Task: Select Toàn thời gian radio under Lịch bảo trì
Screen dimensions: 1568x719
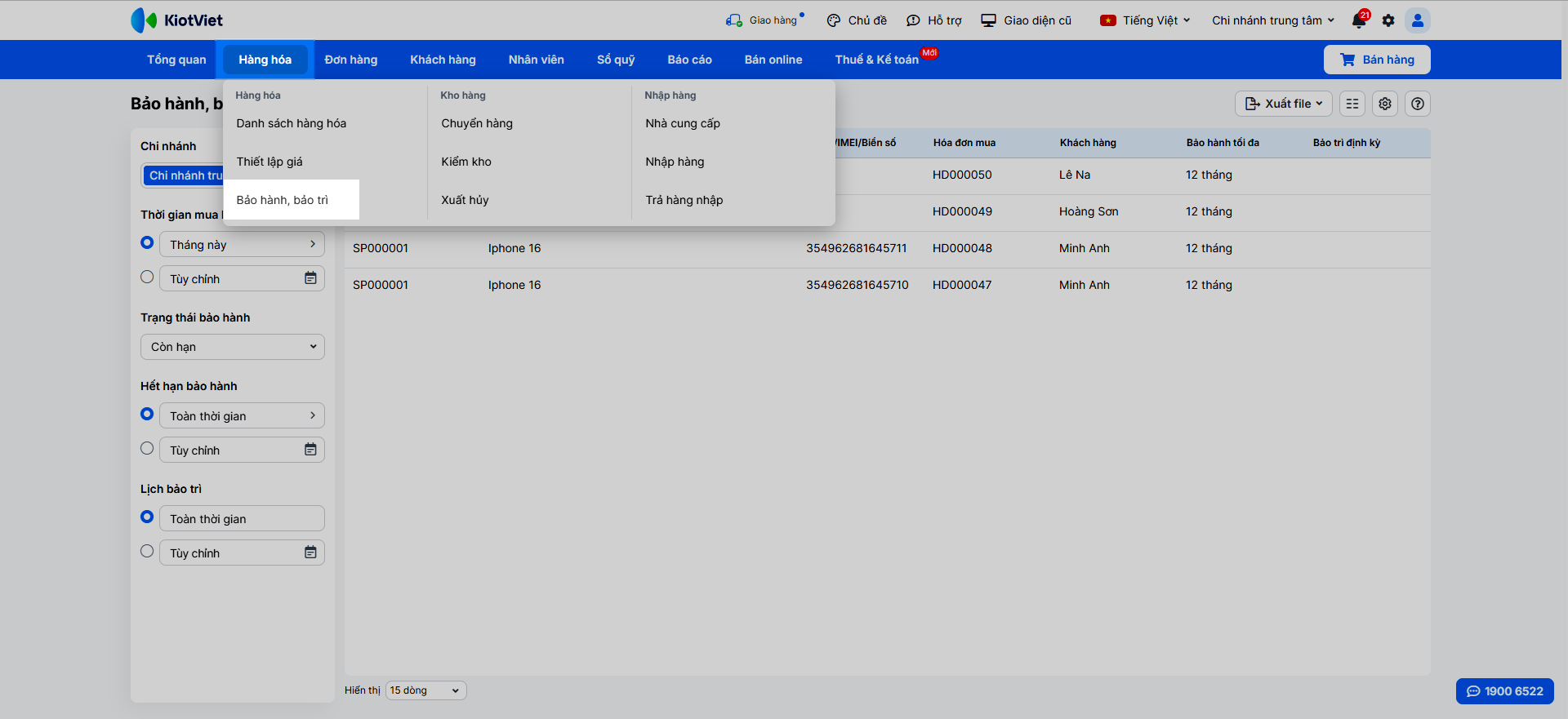Action: pyautogui.click(x=147, y=517)
